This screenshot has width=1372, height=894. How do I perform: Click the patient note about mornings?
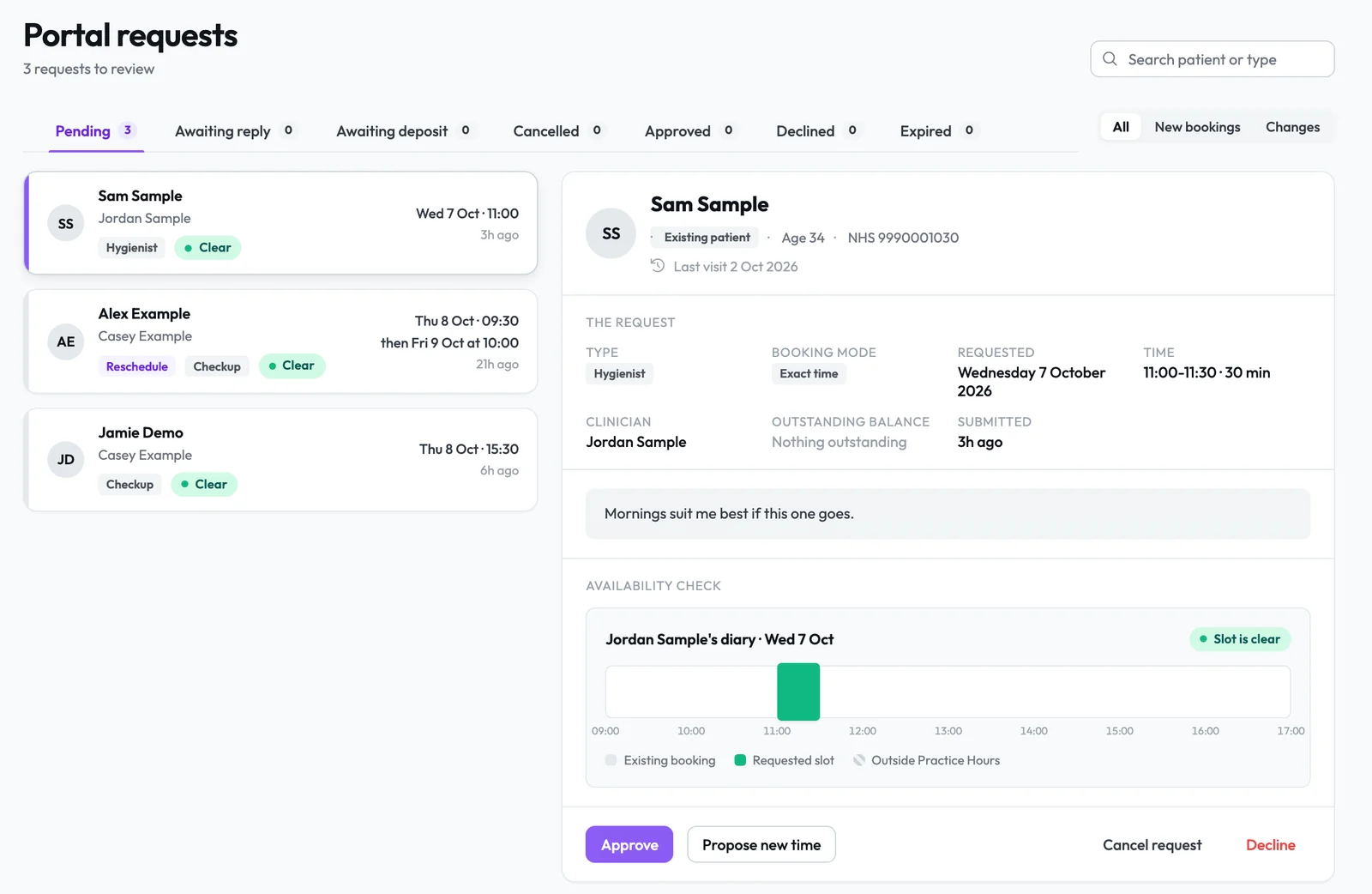click(948, 514)
